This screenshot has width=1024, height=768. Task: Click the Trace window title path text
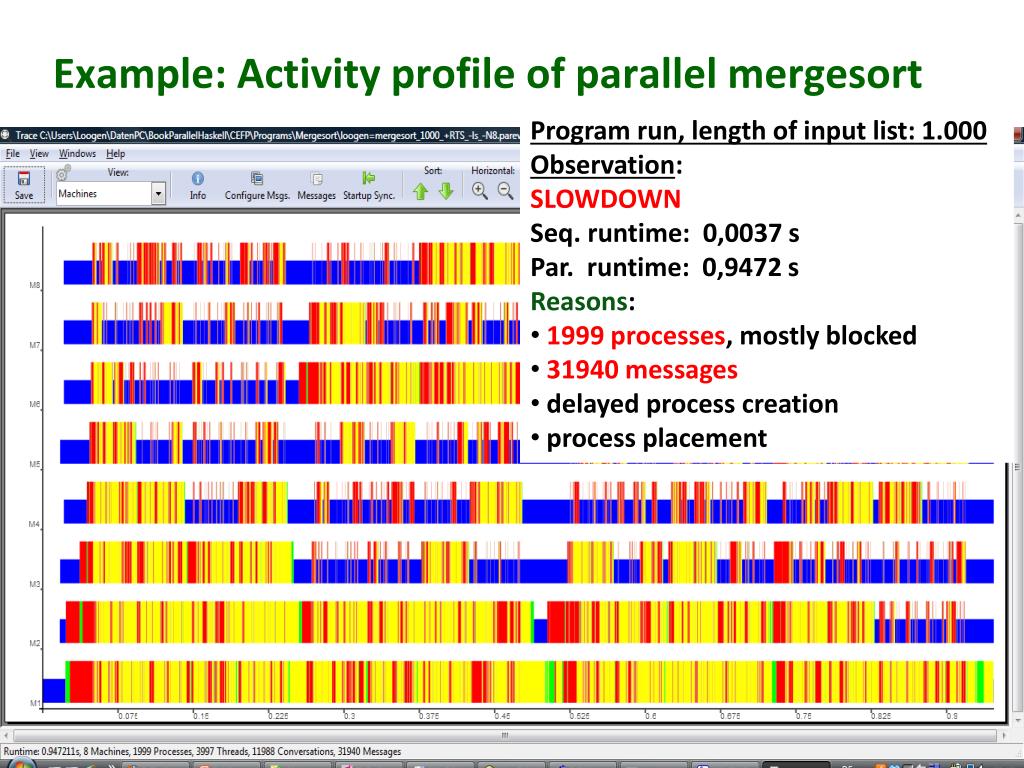tap(267, 135)
